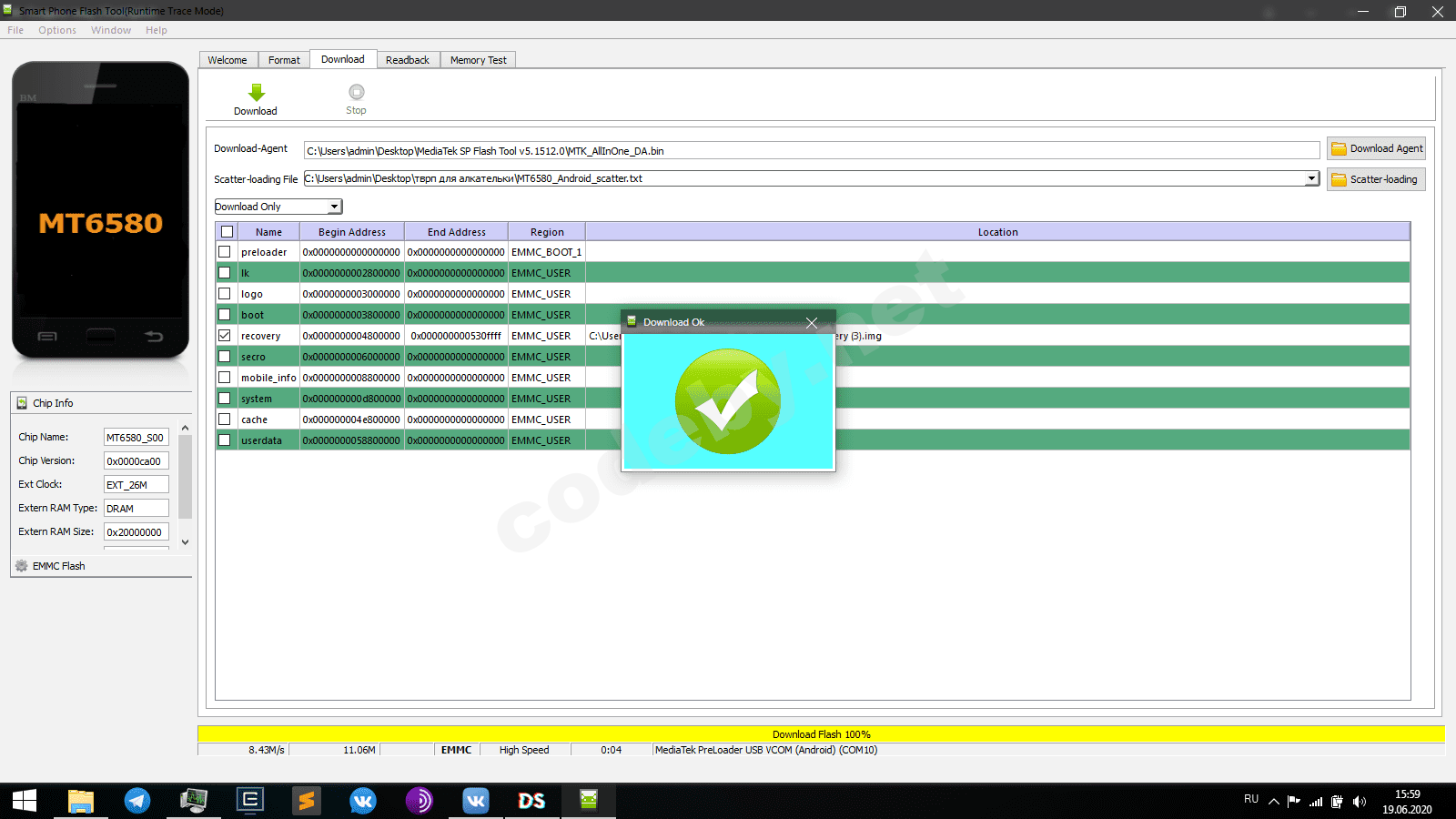This screenshot has width=1456, height=819.
Task: Click the Location column header
Action: (x=997, y=232)
